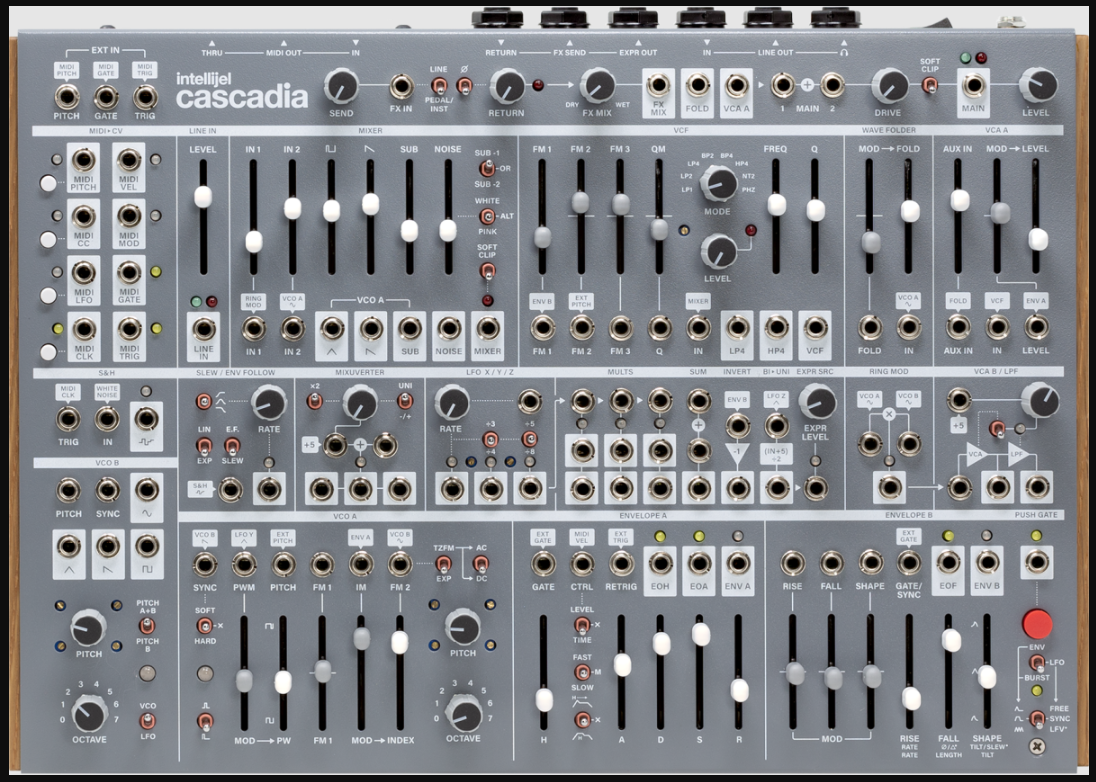Click the Envelope A RETRIG jack

click(x=621, y=563)
